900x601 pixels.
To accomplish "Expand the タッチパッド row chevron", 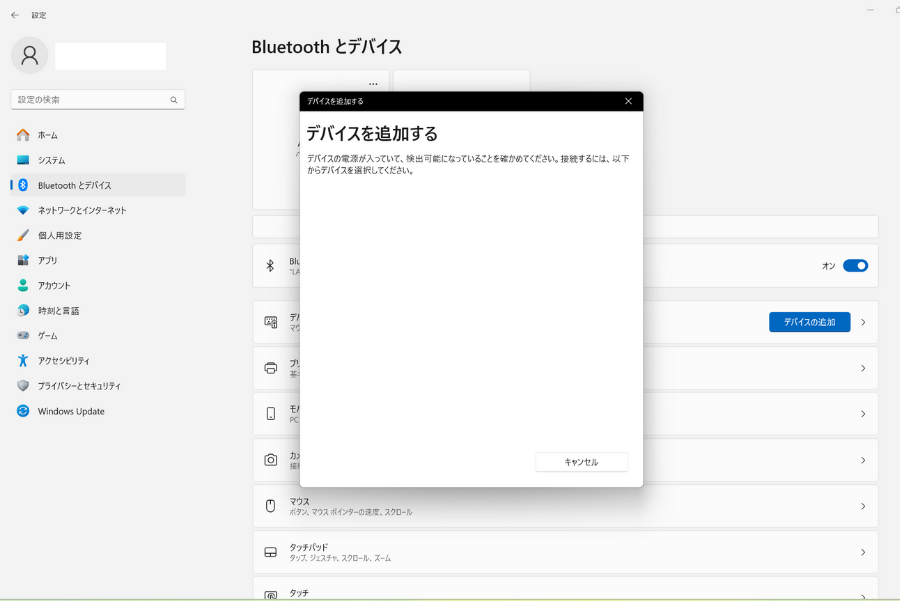I will tap(863, 552).
